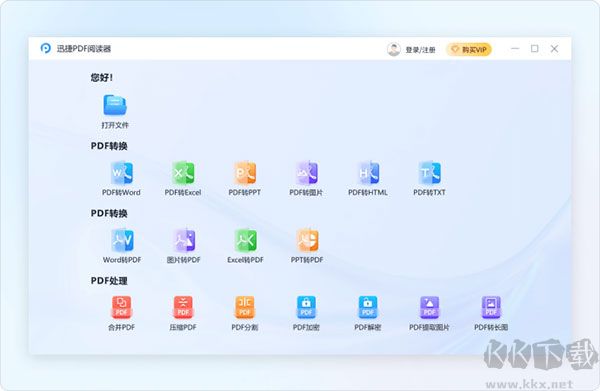Open the PDF转PPT converter
Image resolution: width=600 pixels, height=391 pixels.
(x=245, y=173)
